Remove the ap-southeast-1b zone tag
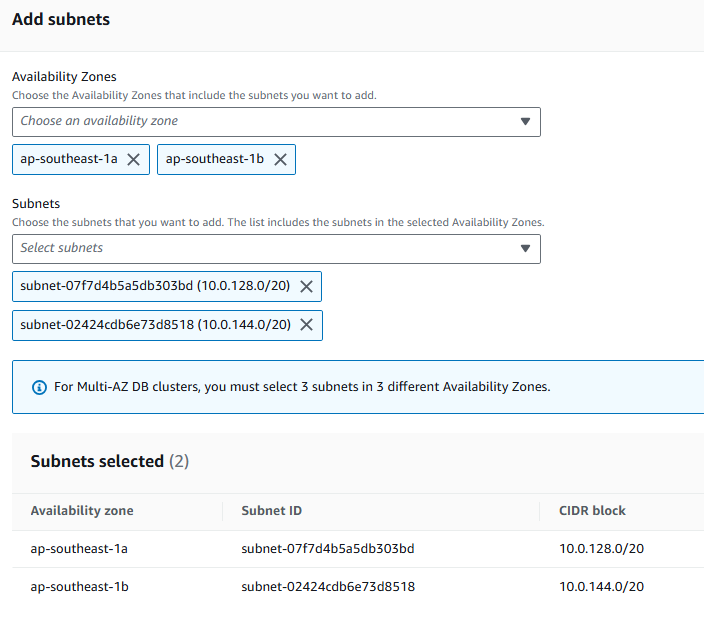 pos(280,160)
